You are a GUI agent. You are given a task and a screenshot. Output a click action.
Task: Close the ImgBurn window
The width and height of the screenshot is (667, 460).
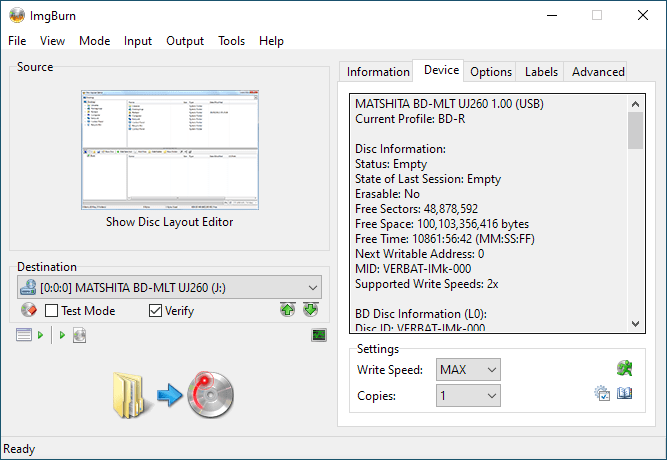(x=643, y=15)
